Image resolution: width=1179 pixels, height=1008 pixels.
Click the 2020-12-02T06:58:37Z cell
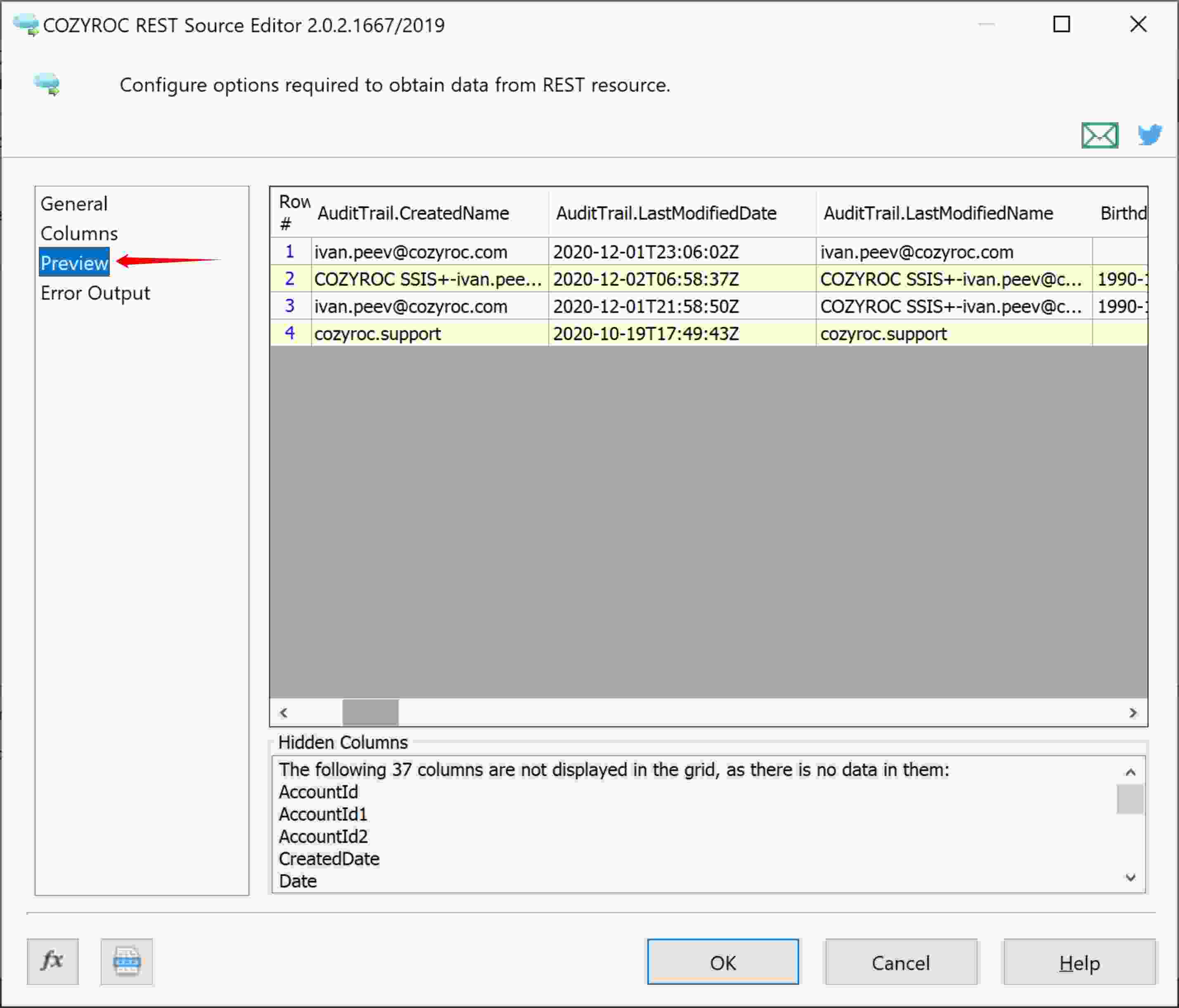click(683, 279)
